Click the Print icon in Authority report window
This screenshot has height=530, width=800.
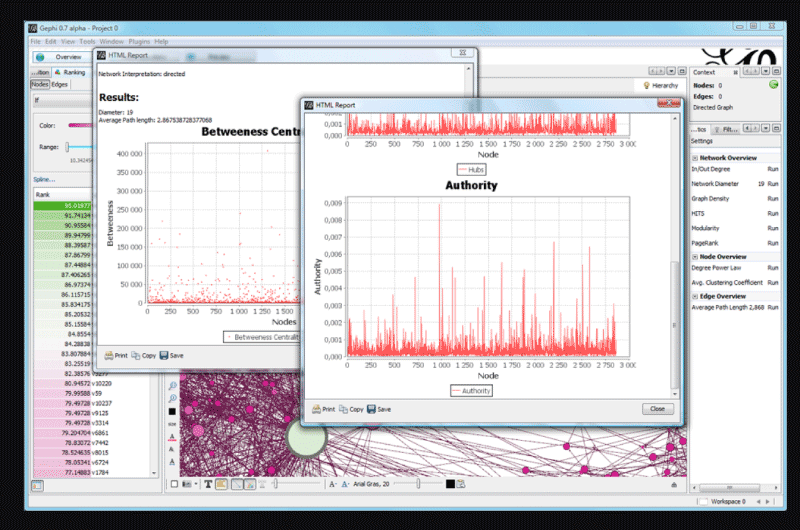click(316, 409)
